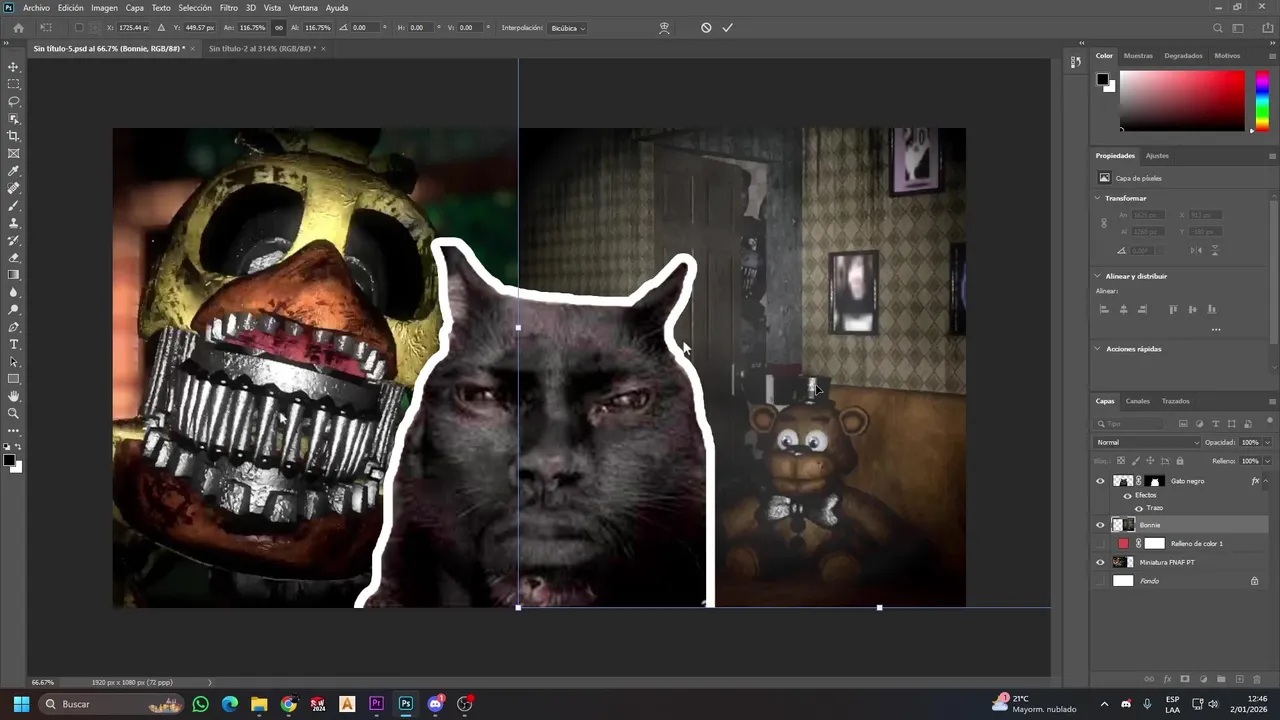
Task: Click the foreground color swatch in toolbar
Action: (8, 460)
